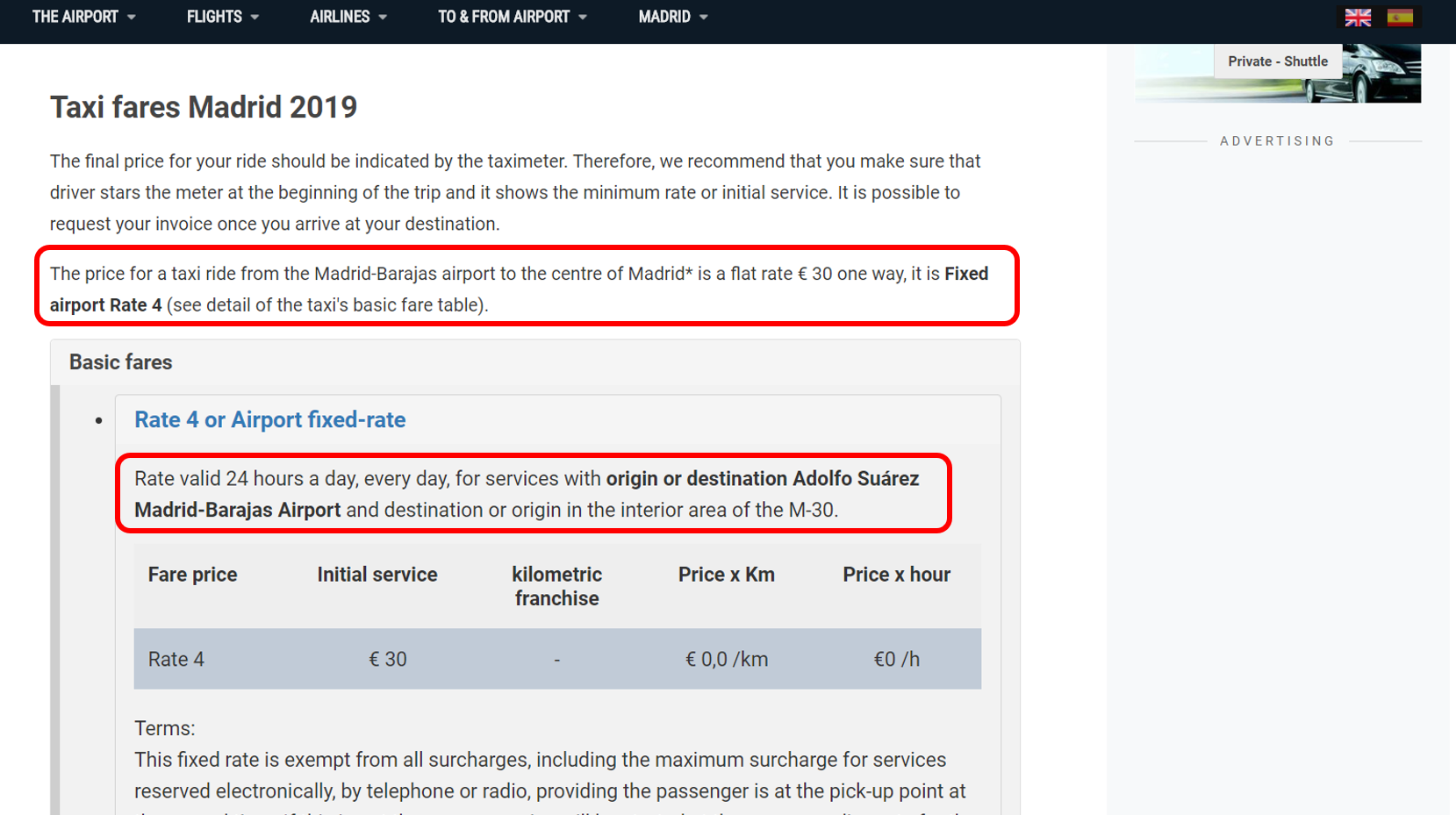The height and width of the screenshot is (815, 1456).
Task: Switch site language via the Spanish flag
Action: pyautogui.click(x=1400, y=18)
